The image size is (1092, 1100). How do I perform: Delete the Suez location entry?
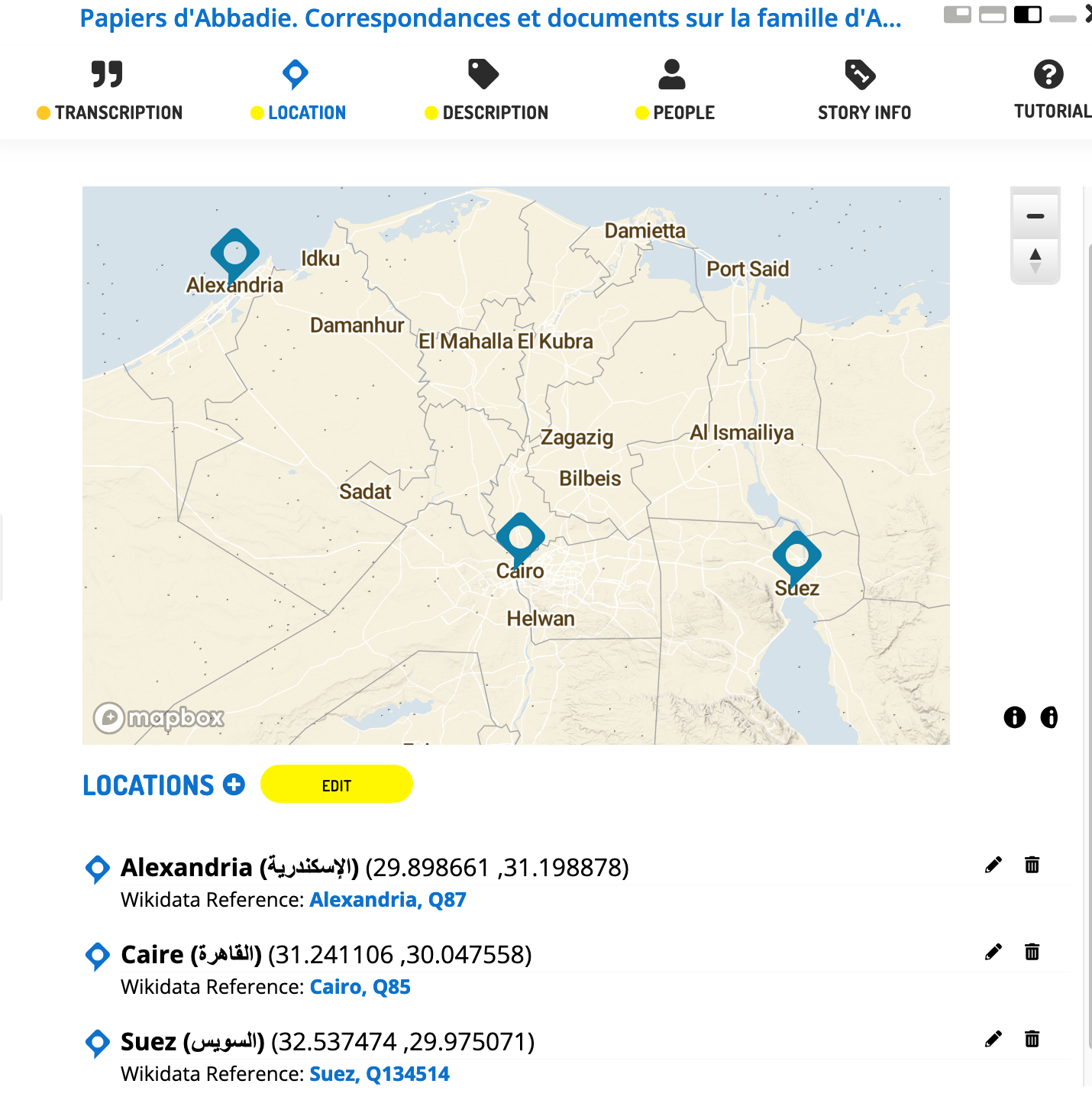click(1032, 1039)
